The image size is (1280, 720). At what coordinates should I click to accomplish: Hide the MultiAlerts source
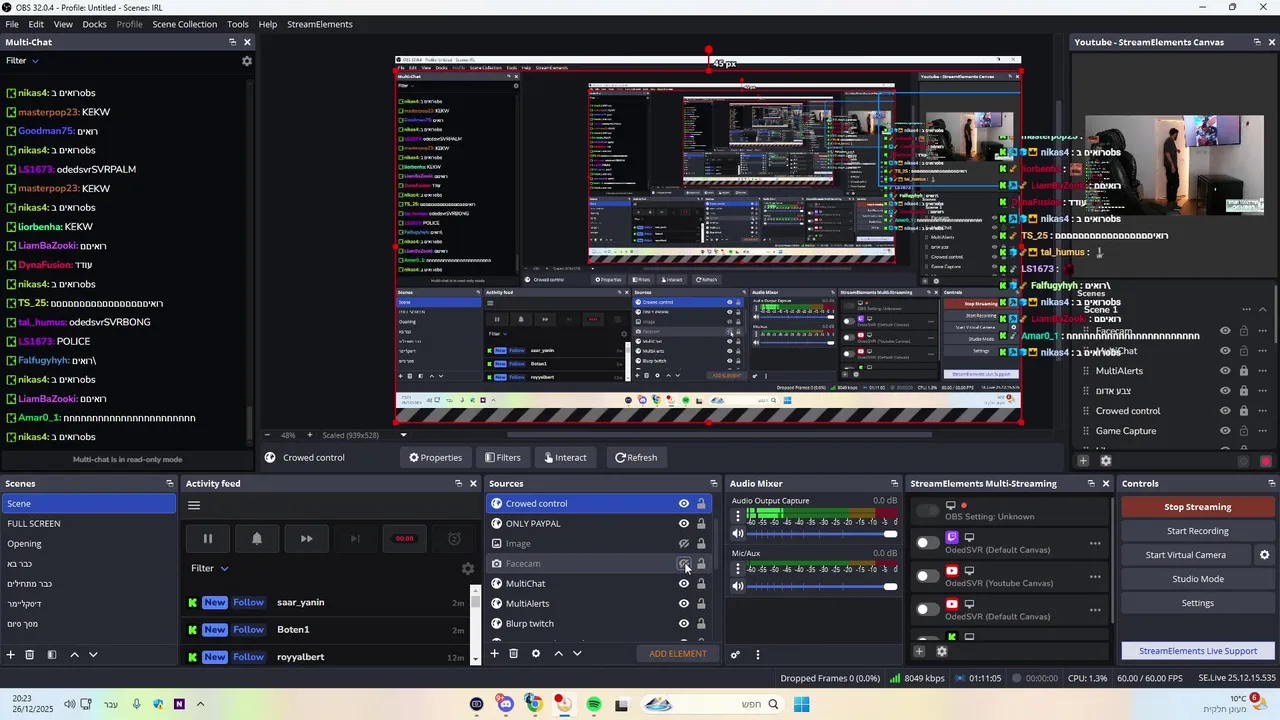pos(684,604)
